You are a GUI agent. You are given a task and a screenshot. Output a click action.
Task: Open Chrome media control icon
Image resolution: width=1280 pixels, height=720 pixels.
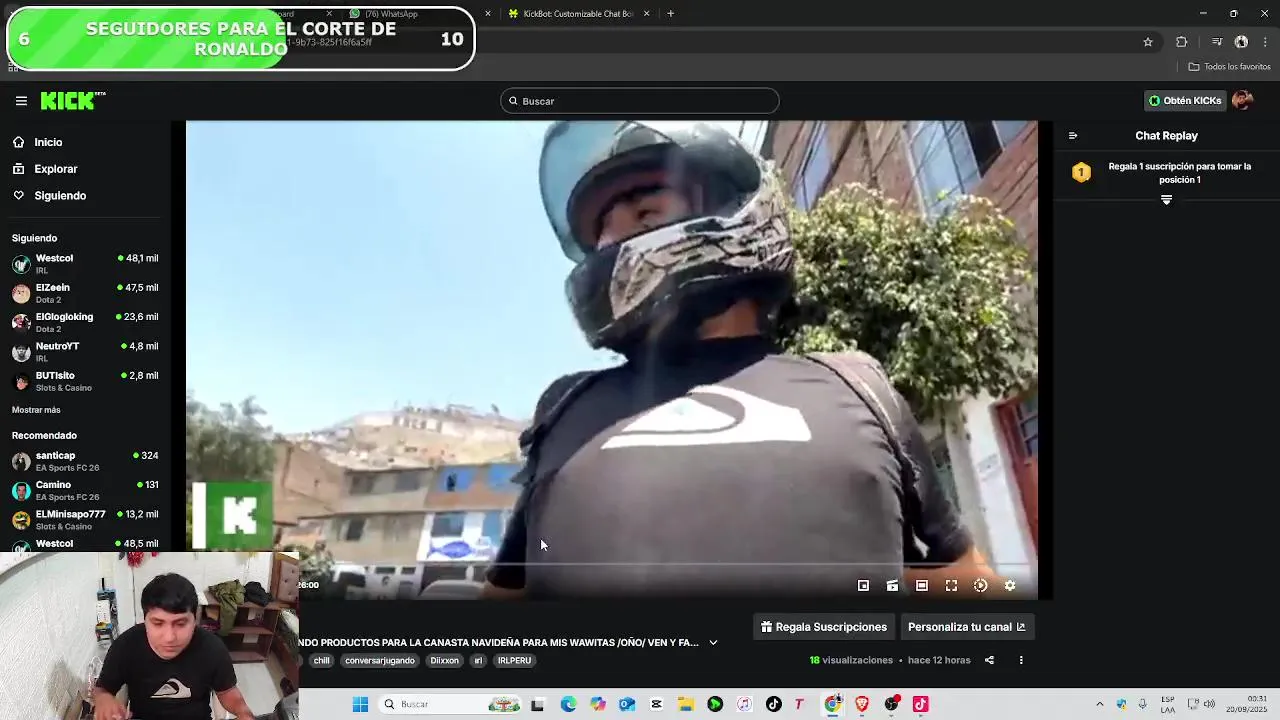pos(1217,42)
